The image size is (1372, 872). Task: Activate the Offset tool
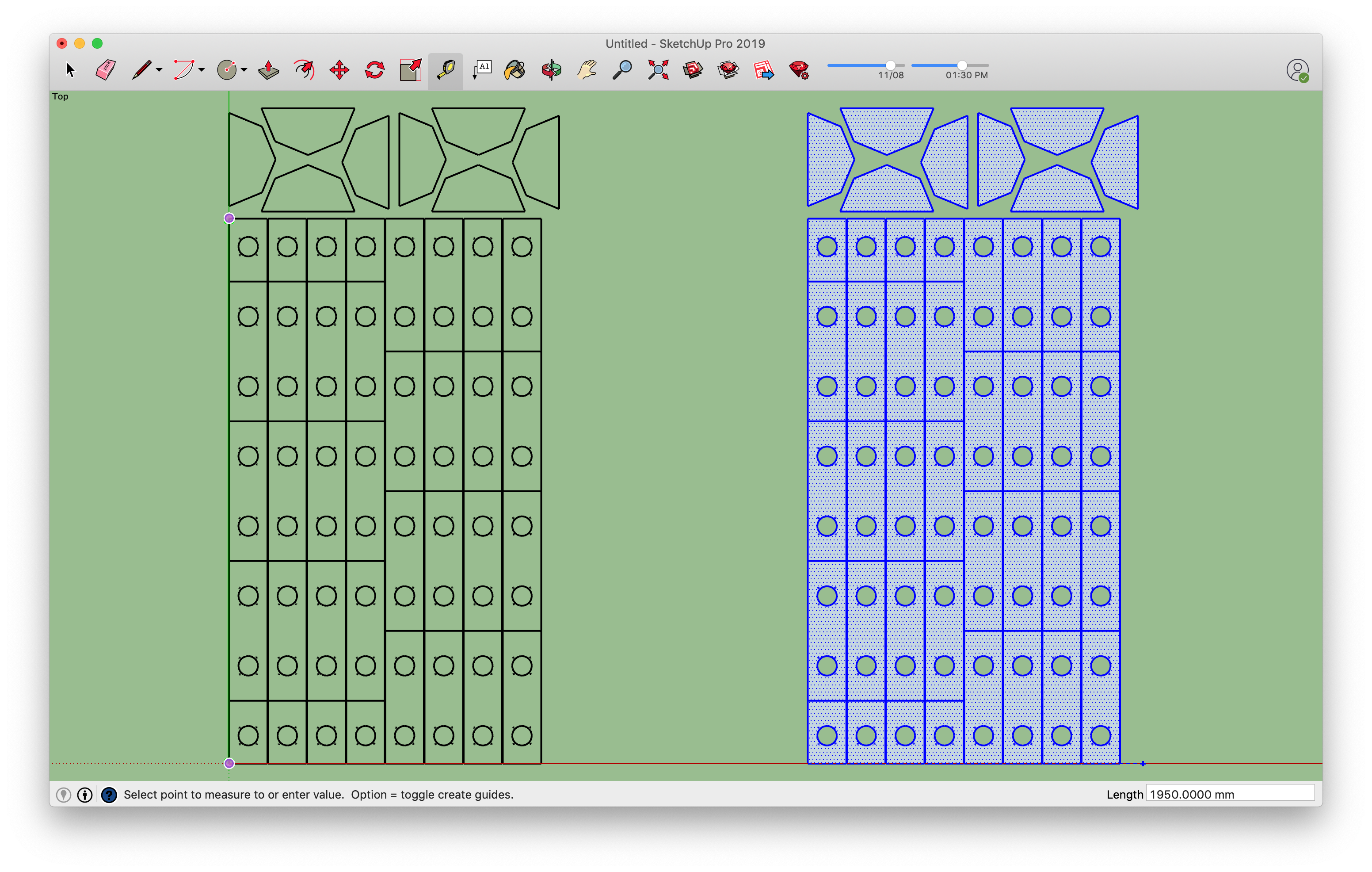tap(304, 70)
